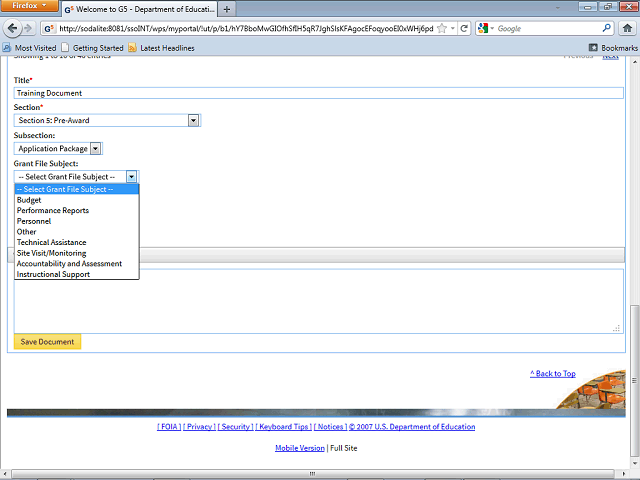Go back using the browser back arrow

(x=12, y=28)
